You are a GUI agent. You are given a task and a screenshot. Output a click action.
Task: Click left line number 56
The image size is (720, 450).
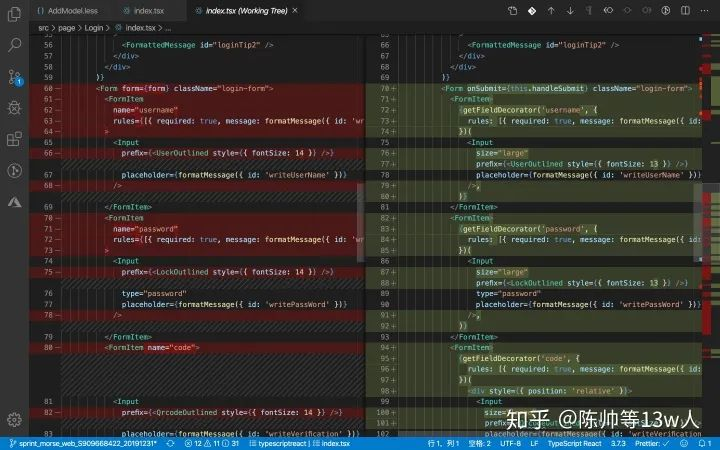click(x=48, y=45)
